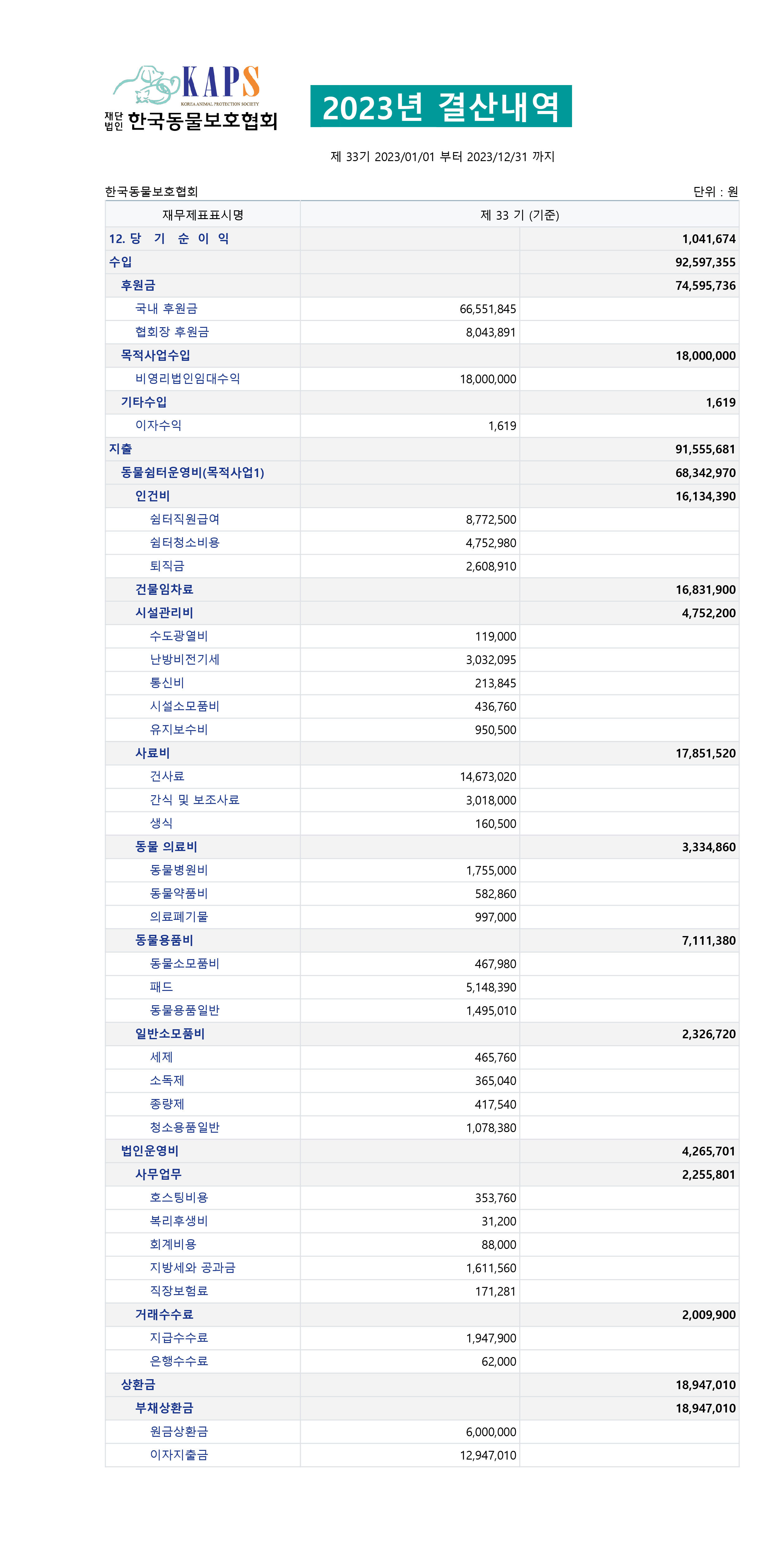Select the '상환금' row label
Image resolution: width=774 pixels, height=1568 pixels.
138,1384
